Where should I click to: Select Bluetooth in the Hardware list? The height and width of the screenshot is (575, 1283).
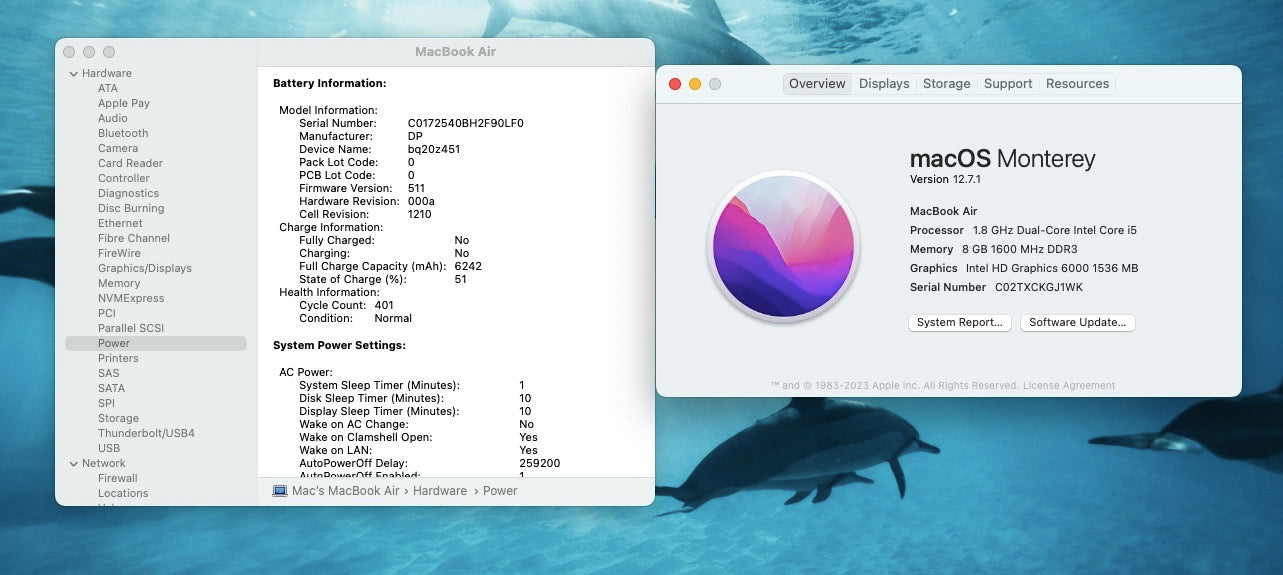click(123, 133)
